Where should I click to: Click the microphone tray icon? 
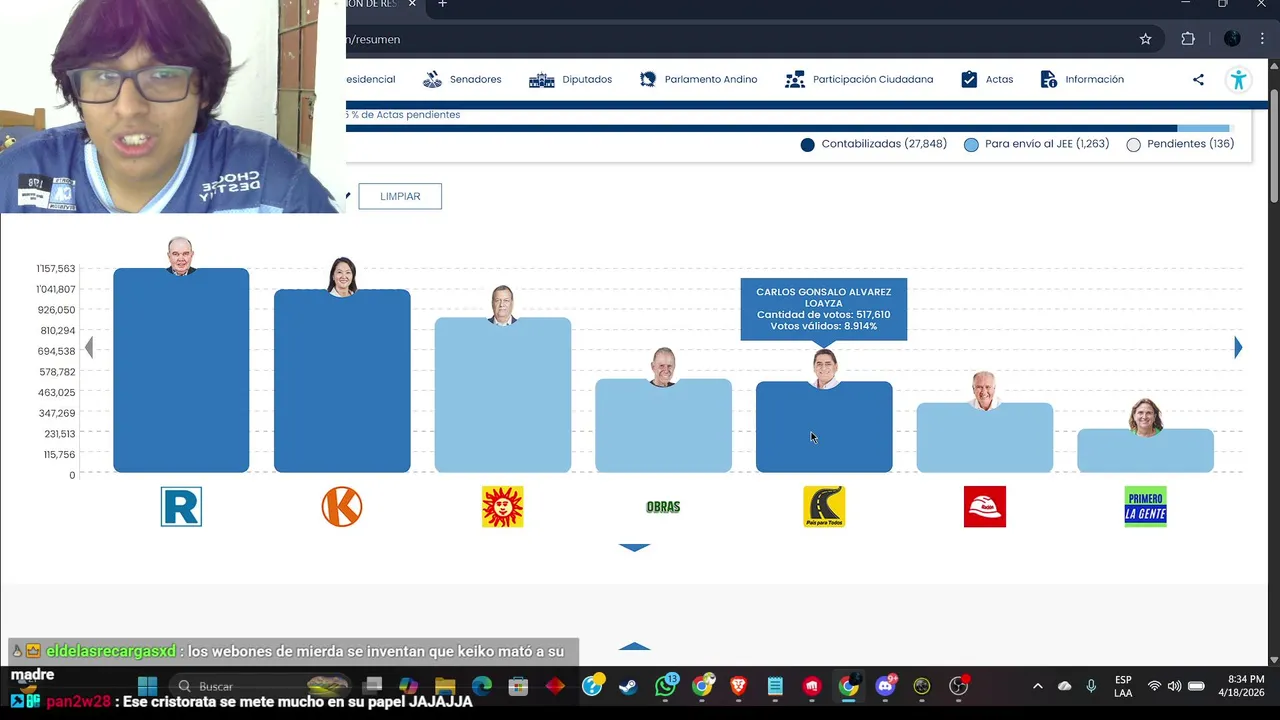1091,686
